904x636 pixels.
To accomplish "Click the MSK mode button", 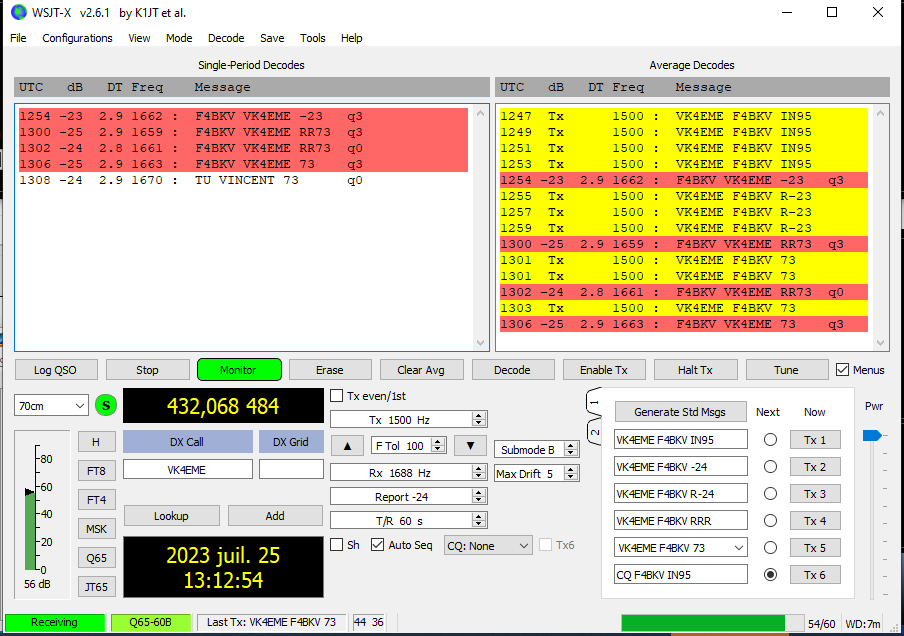I will 96,529.
